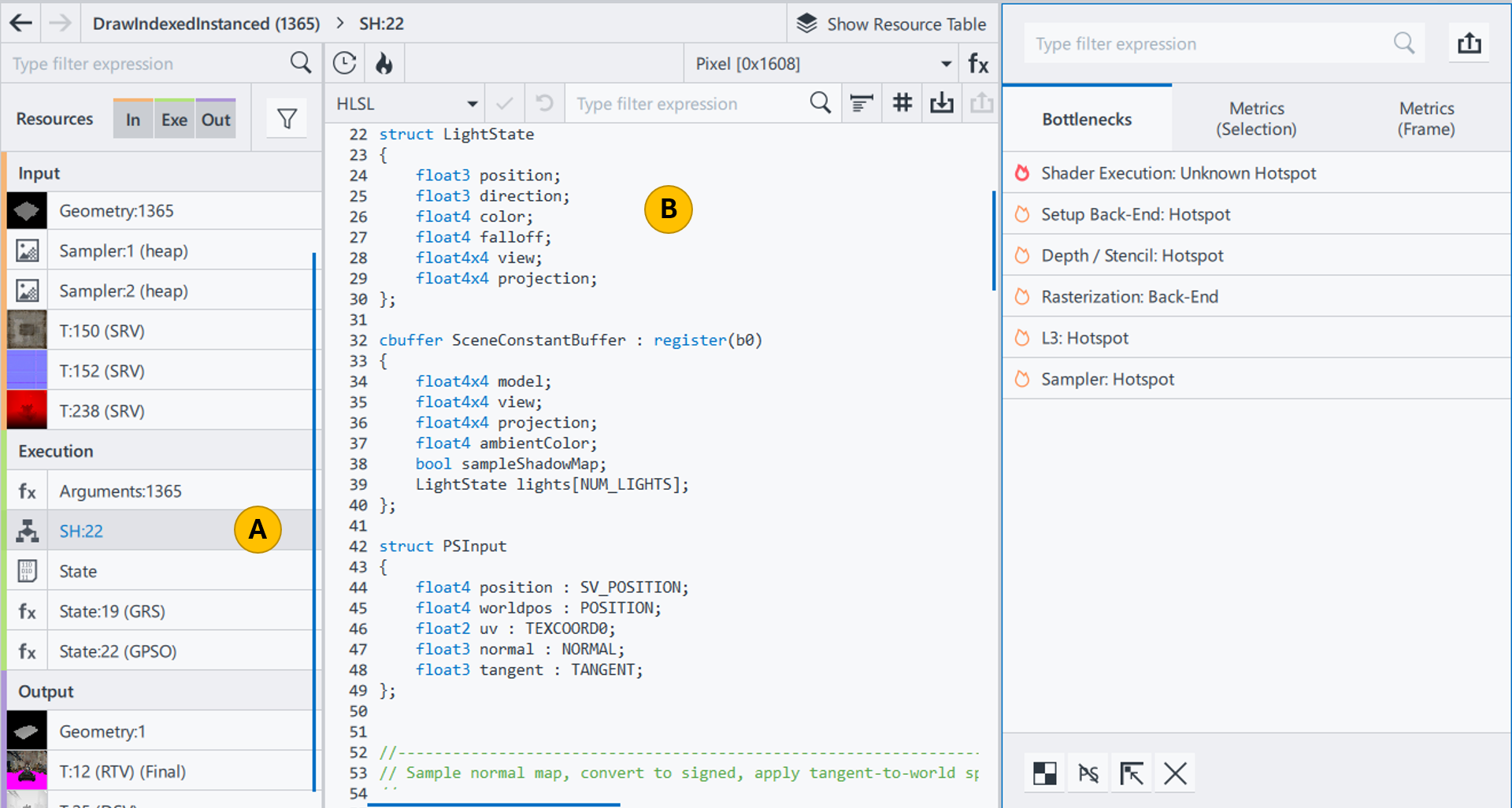Click the back navigation arrow
The image size is (1512, 808).
pyautogui.click(x=21, y=23)
